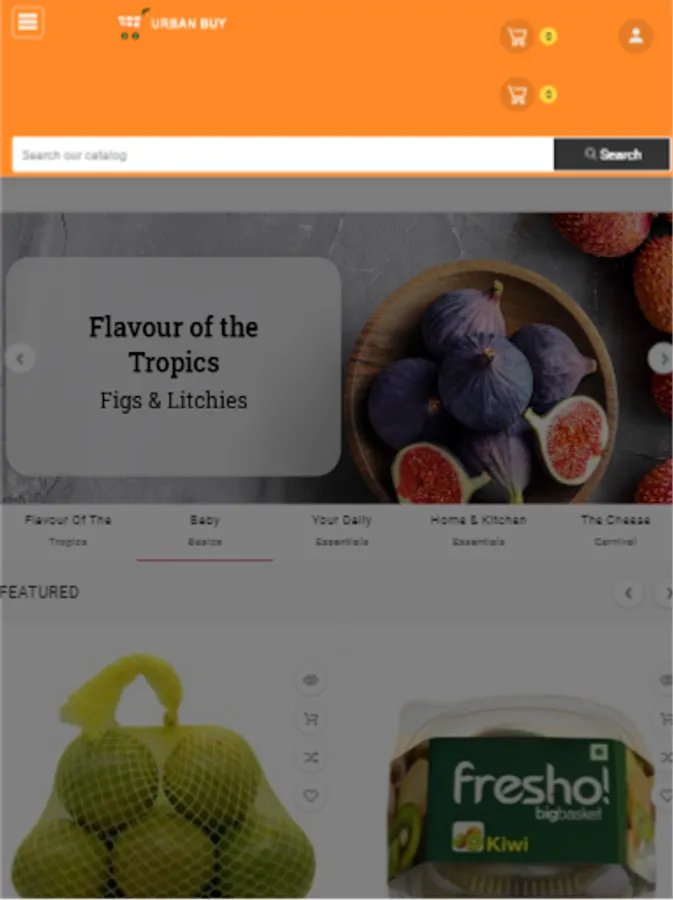The image size is (673, 900).
Task: Open the user account icon
Action: coord(635,36)
